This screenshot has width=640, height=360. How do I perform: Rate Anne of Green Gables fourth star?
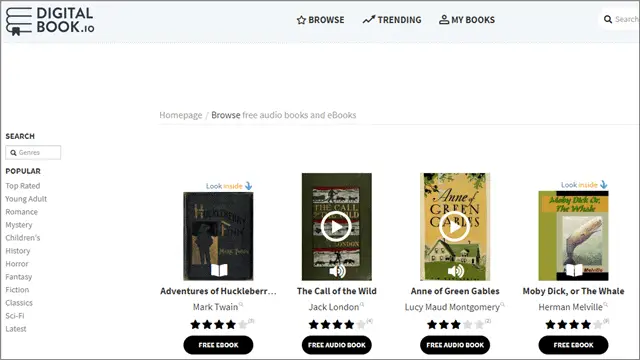(467, 324)
